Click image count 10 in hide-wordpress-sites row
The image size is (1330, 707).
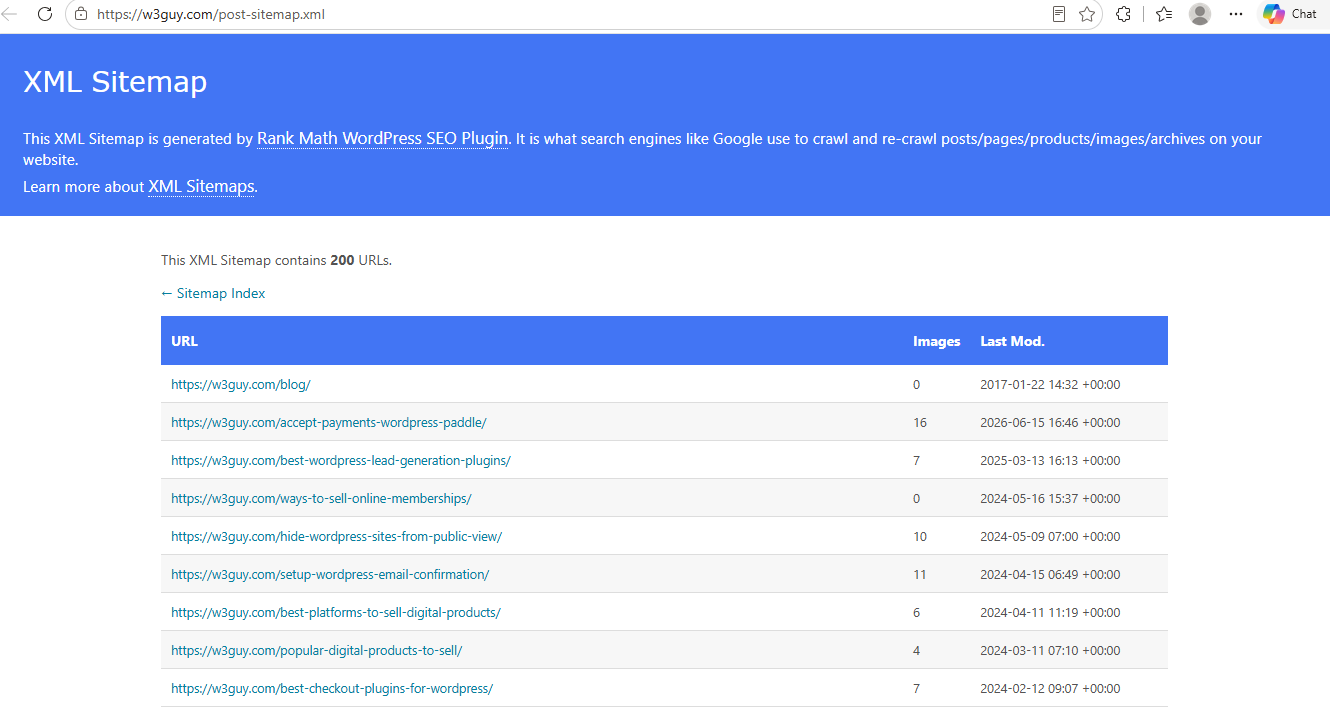(920, 536)
